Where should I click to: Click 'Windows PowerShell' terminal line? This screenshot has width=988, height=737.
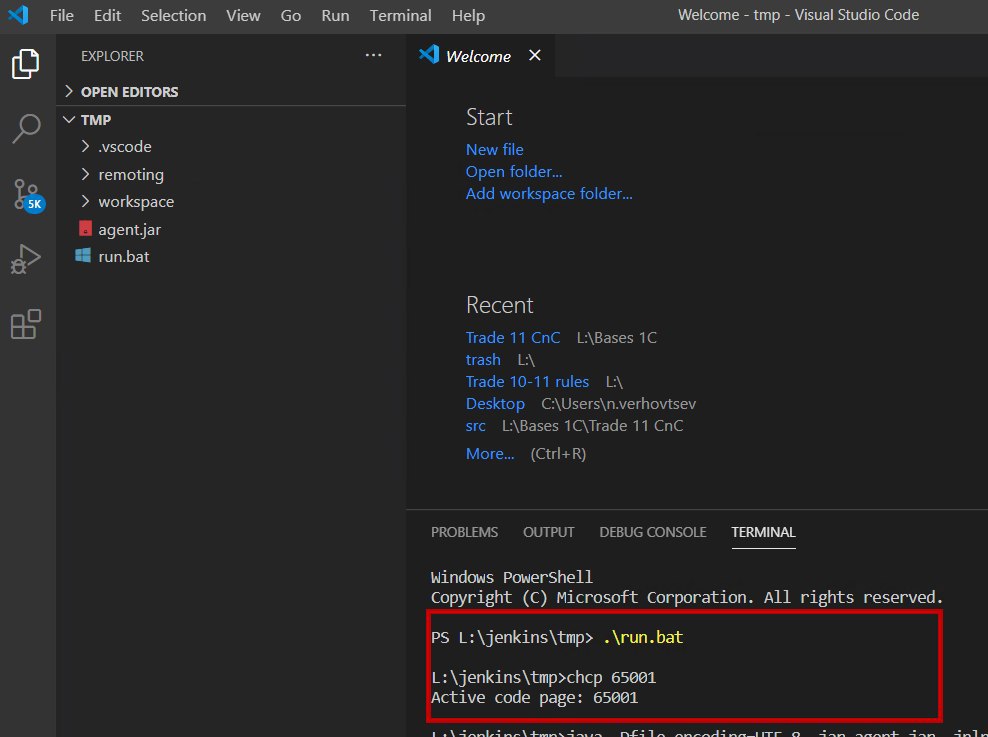click(x=512, y=577)
